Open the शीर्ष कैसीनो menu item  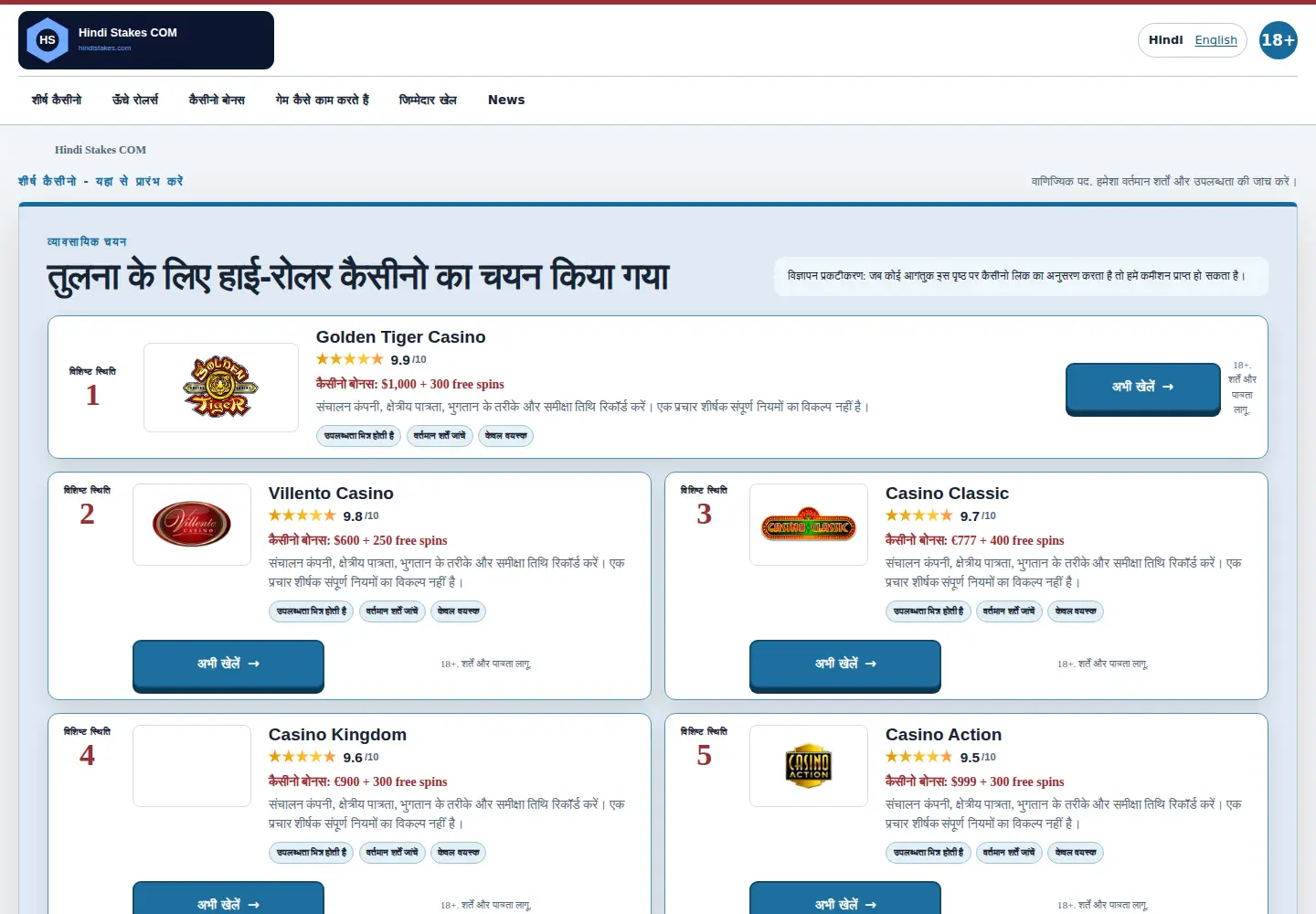click(57, 100)
